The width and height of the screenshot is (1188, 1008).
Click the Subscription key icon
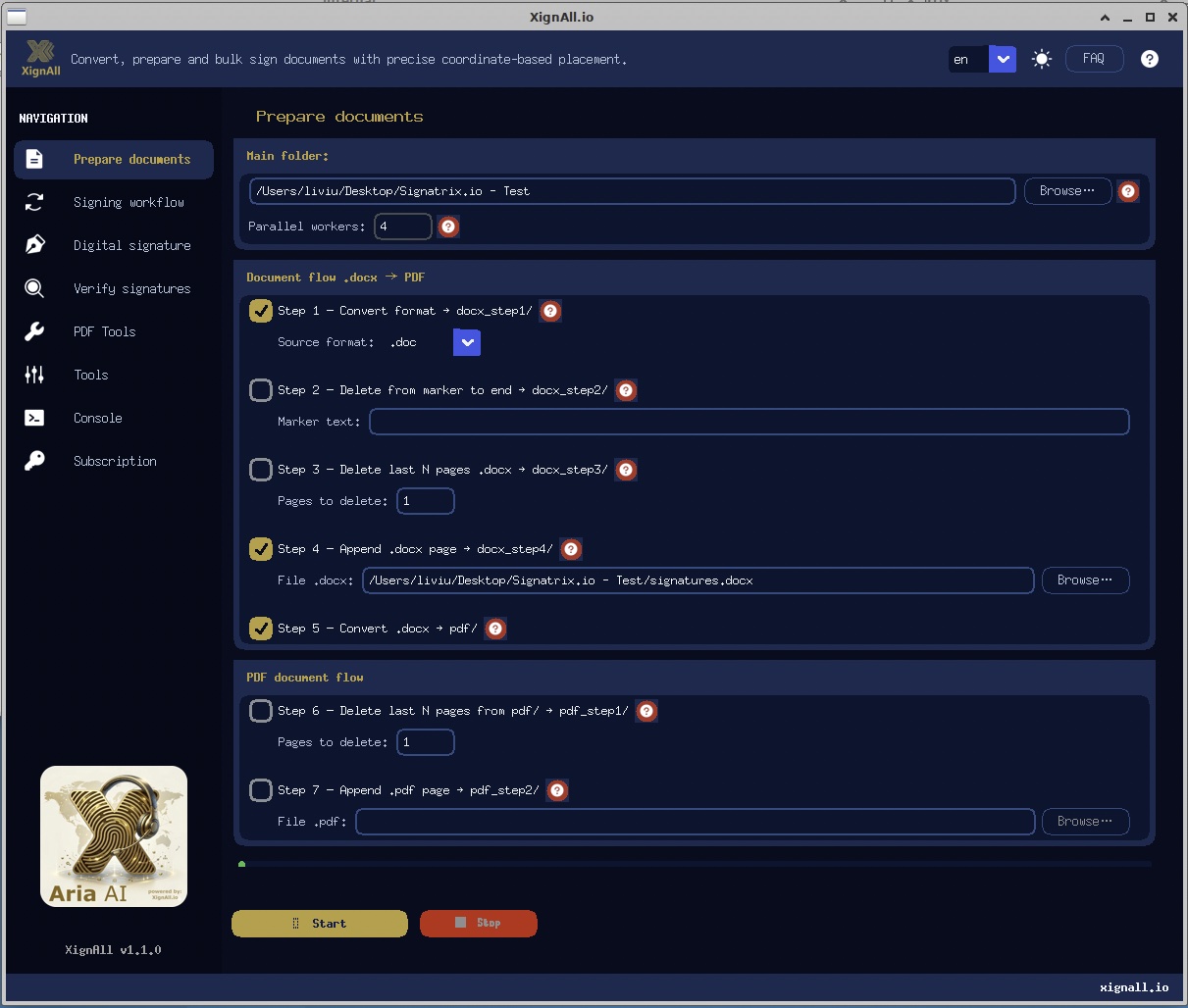[x=34, y=461]
